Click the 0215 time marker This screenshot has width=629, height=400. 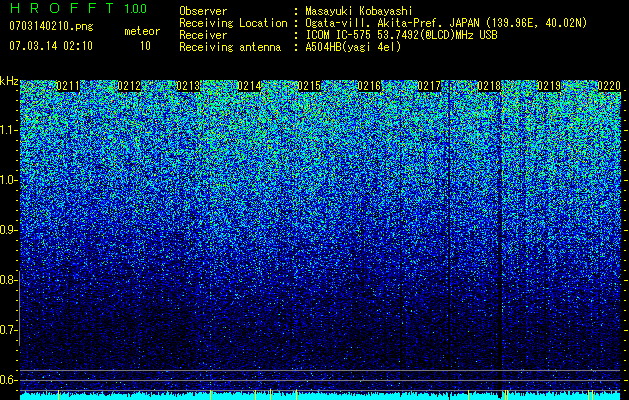(309, 86)
